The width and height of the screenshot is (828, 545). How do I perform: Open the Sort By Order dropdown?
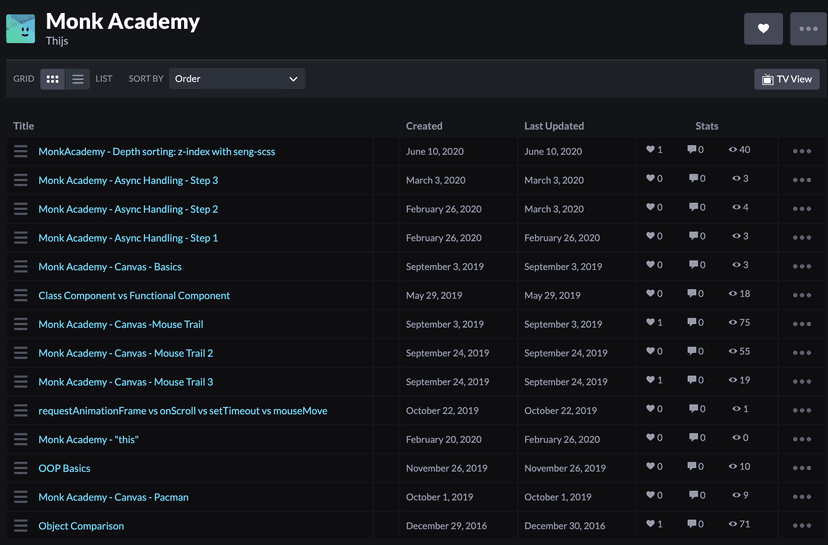(x=236, y=79)
